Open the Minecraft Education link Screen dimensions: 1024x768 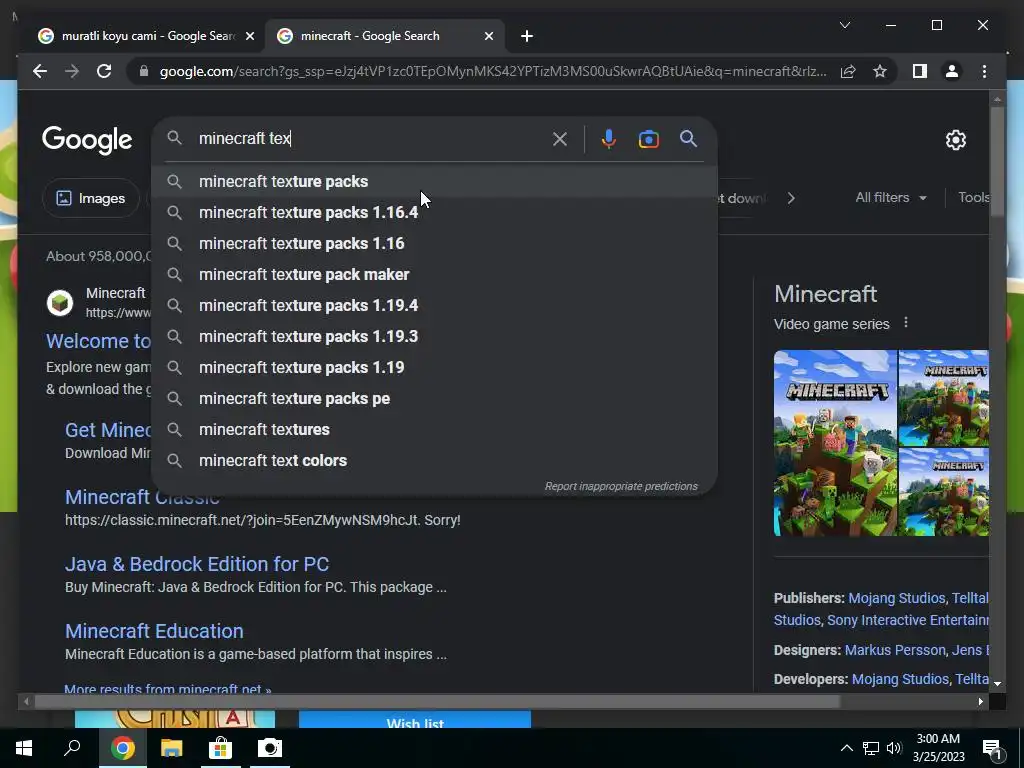tap(154, 631)
